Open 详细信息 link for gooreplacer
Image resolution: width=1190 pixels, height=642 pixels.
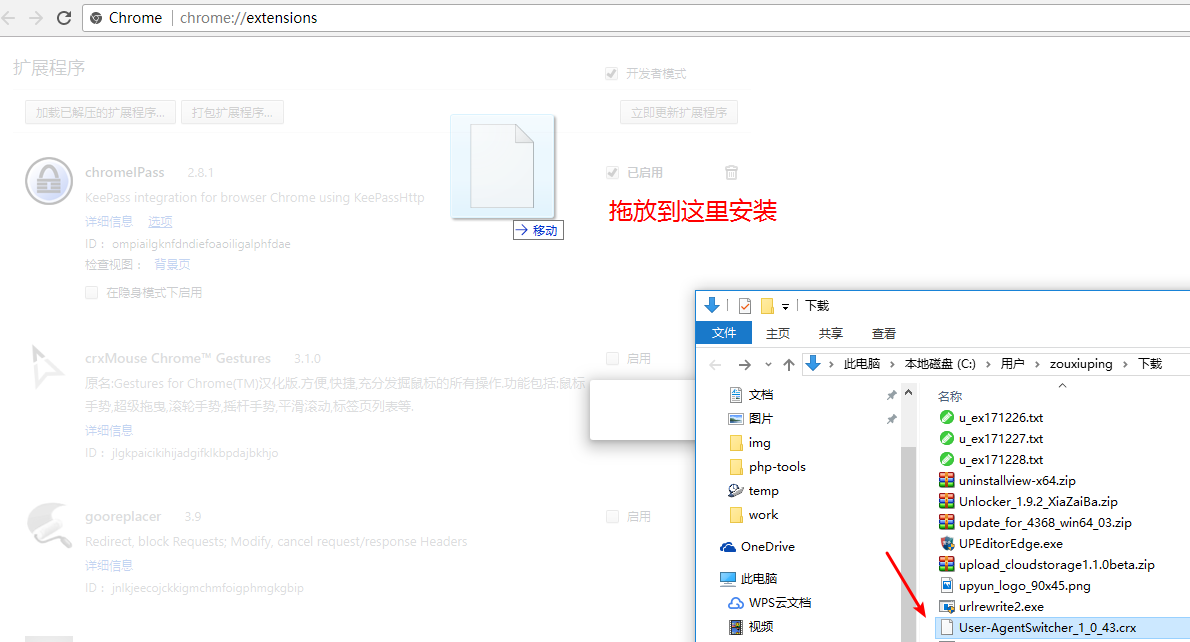click(109, 565)
